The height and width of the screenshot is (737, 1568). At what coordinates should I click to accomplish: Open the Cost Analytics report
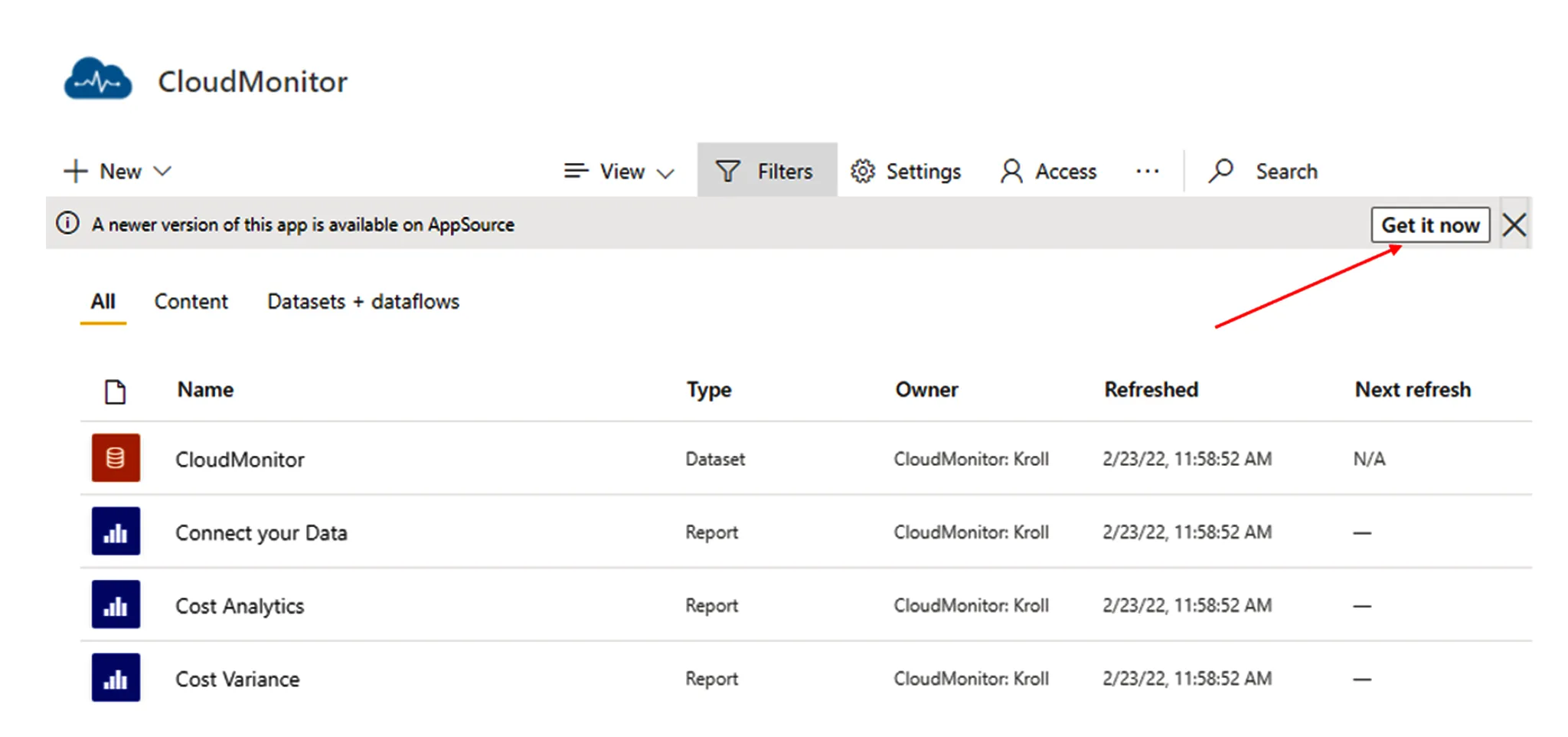pyautogui.click(x=240, y=606)
